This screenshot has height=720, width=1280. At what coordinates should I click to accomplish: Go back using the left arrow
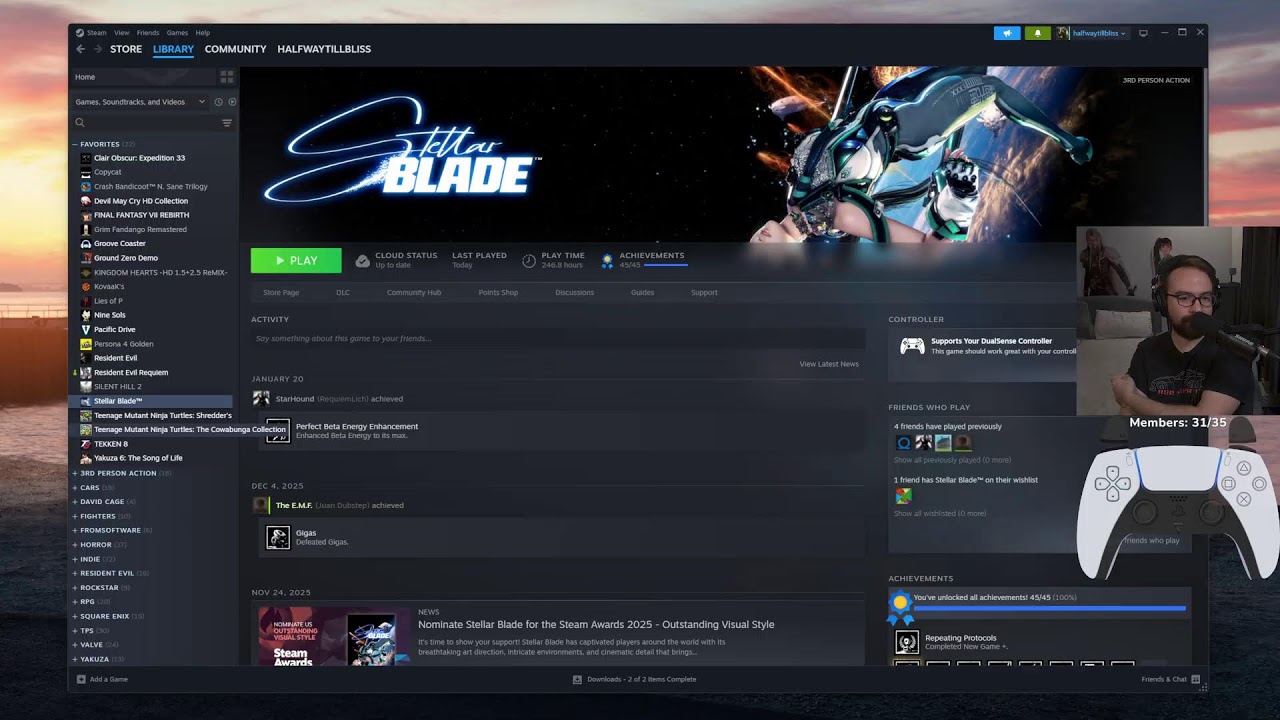(81, 49)
